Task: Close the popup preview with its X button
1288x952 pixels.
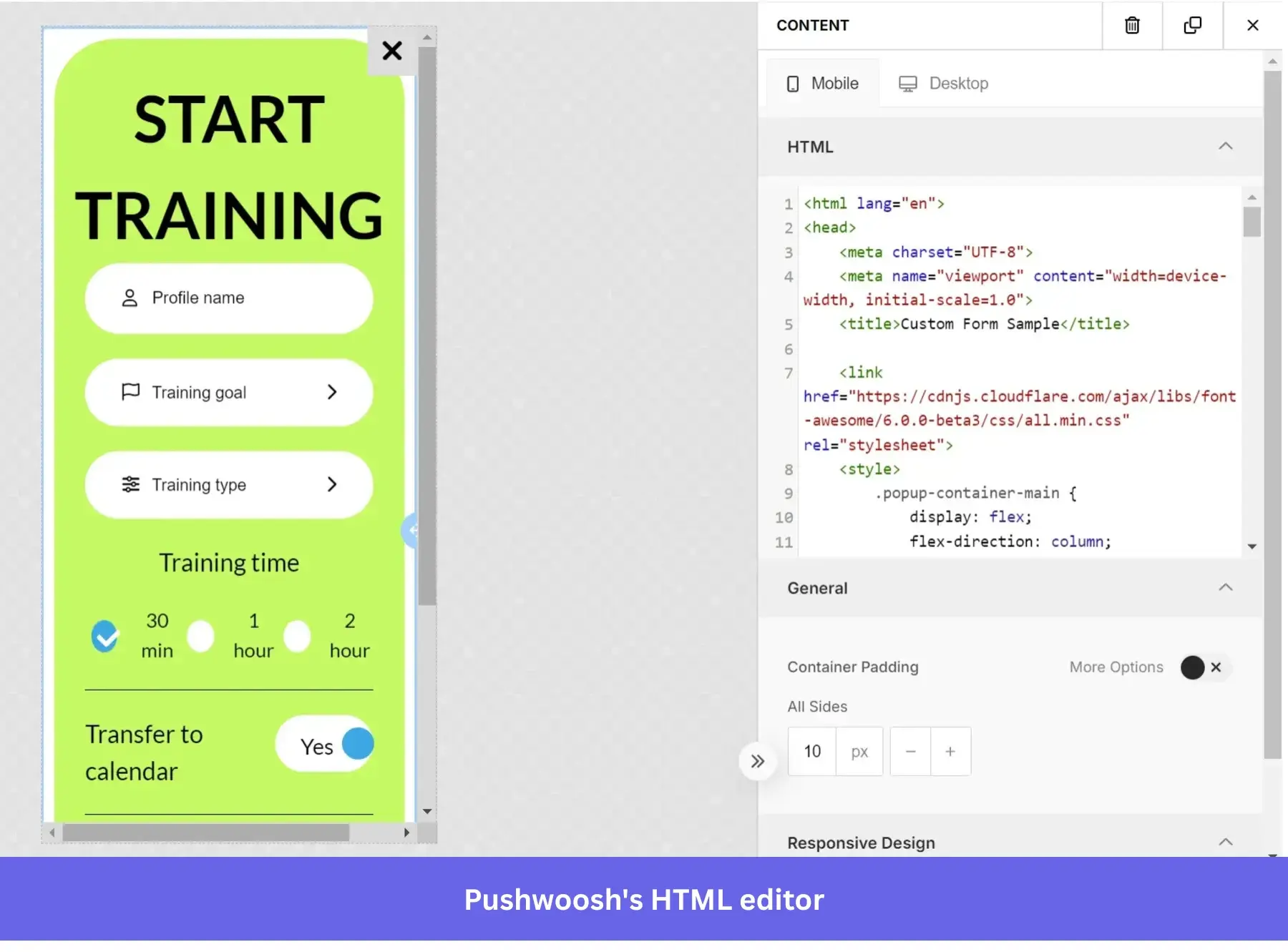Action: pos(391,51)
